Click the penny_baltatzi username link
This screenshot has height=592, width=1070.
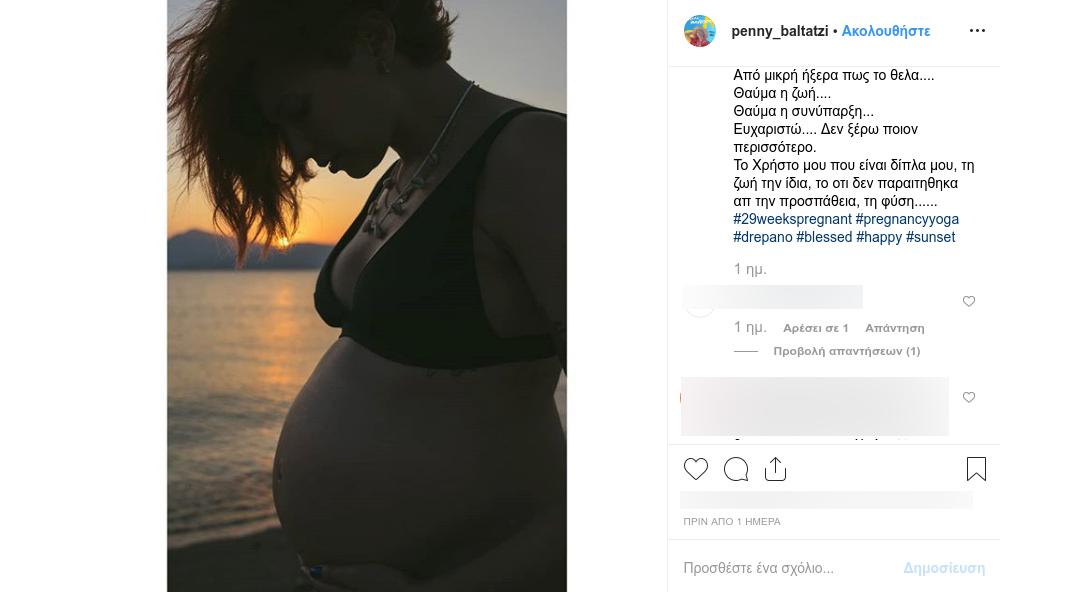(779, 31)
